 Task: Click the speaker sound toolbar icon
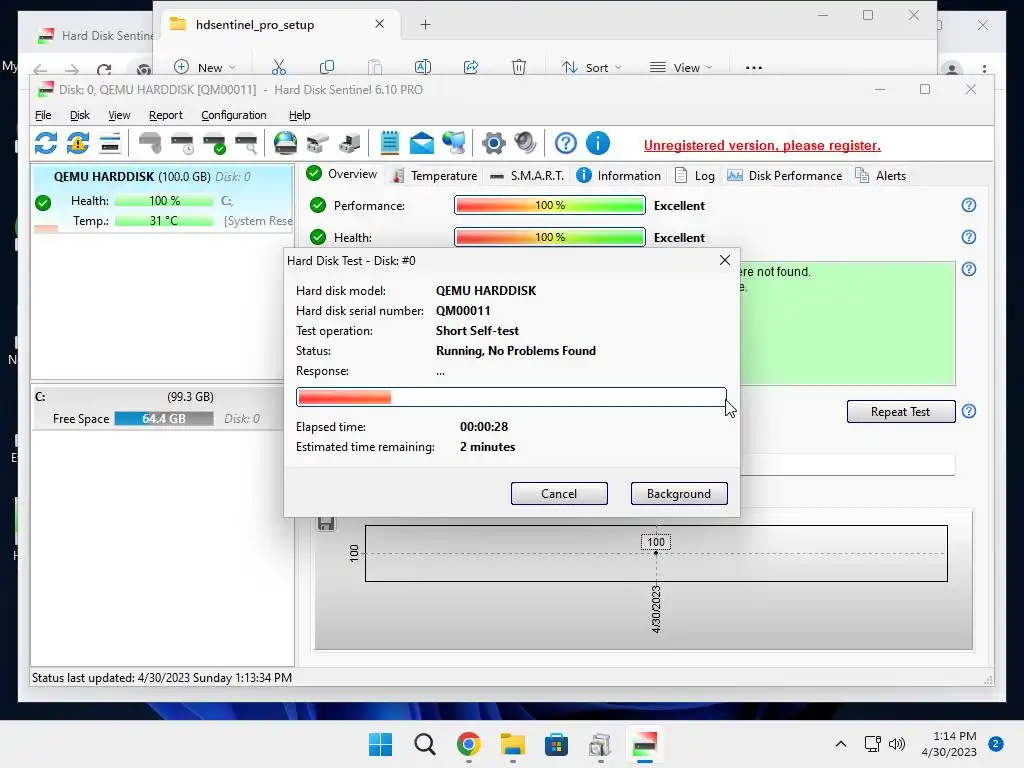pyautogui.click(x=526, y=143)
